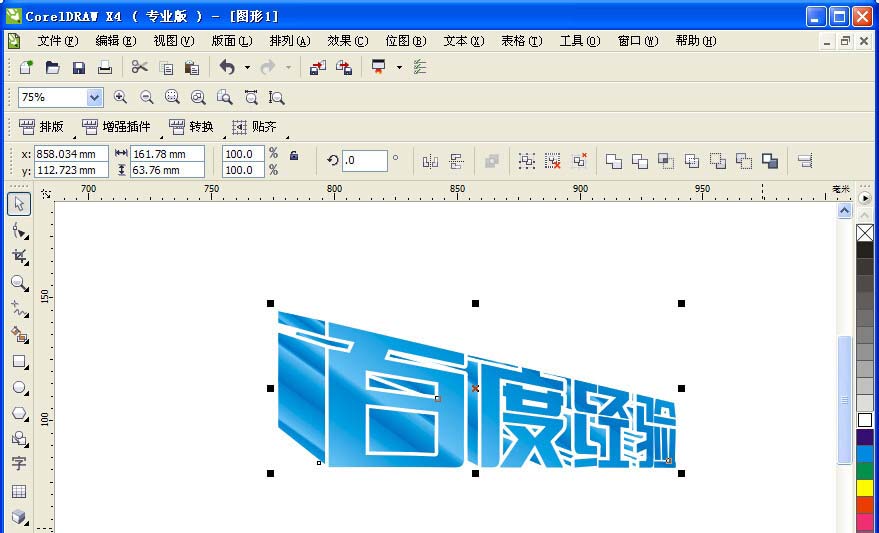Click the Weld shaping icon
879x533 pixels.
tap(614, 161)
